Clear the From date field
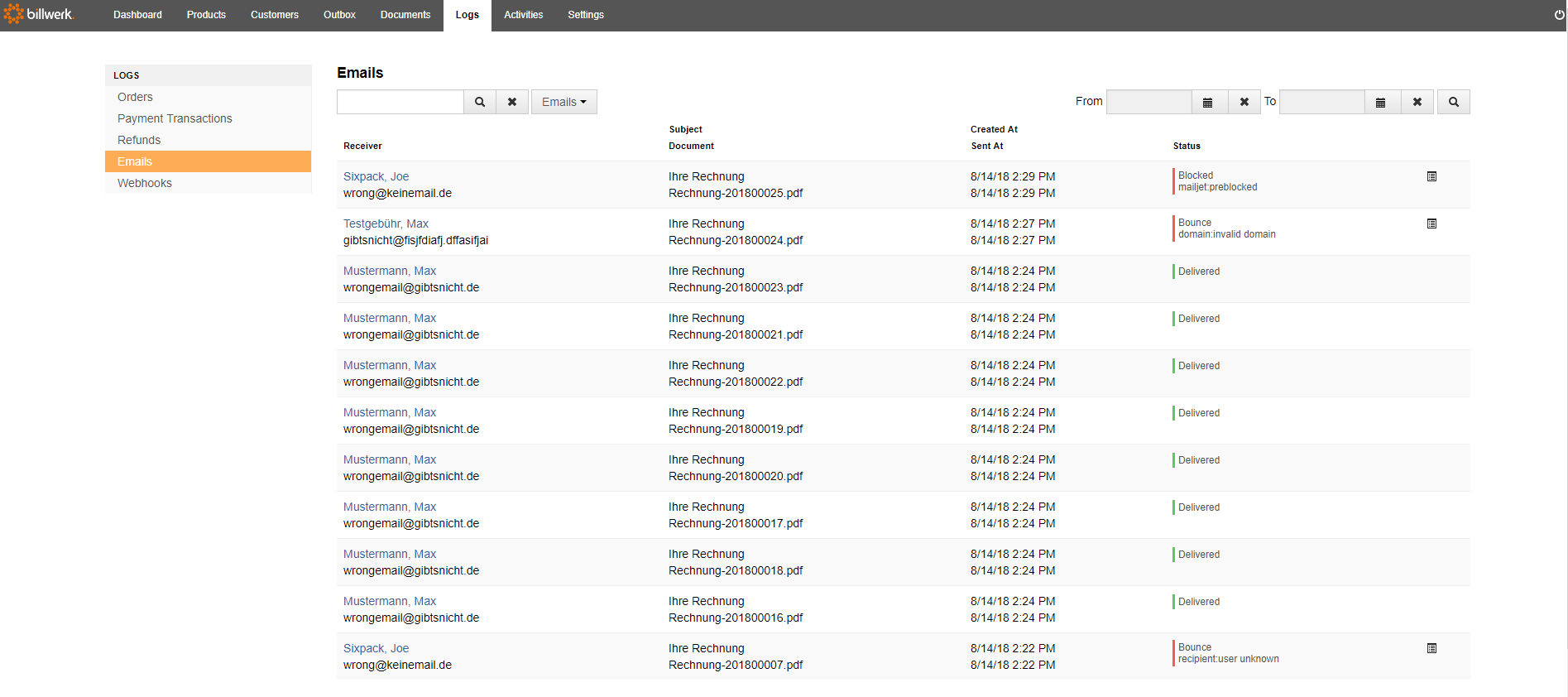The width and height of the screenshot is (1568, 697). pyautogui.click(x=1244, y=102)
